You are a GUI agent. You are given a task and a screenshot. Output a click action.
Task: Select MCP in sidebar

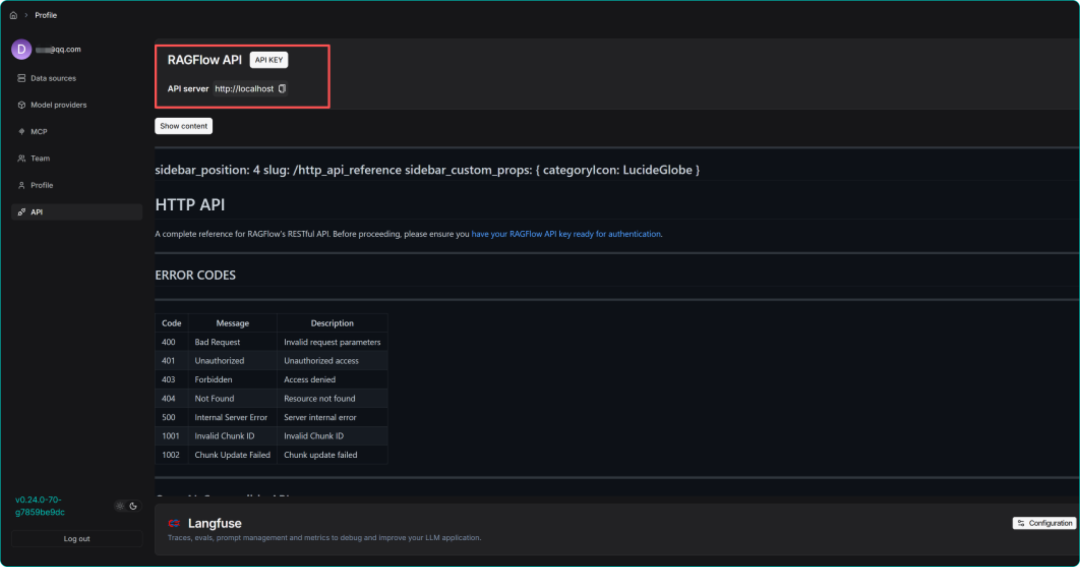coord(76,132)
